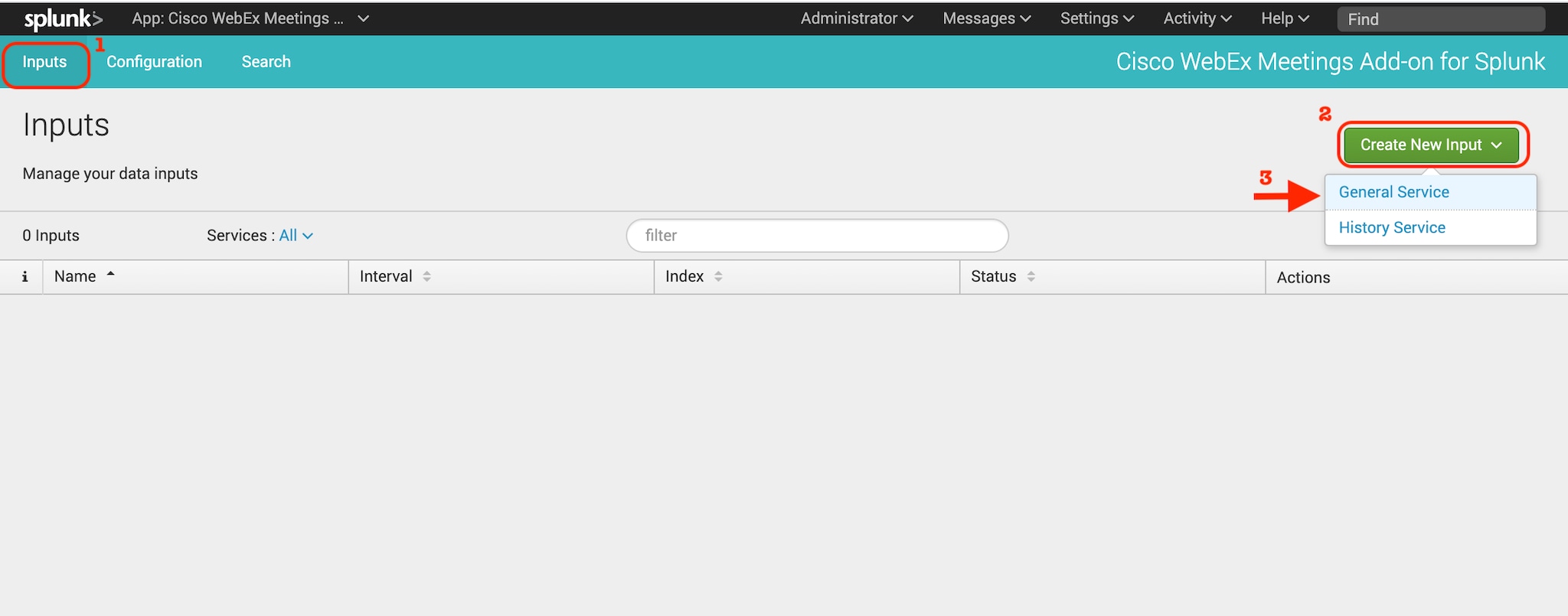
Task: Open the Settings menu
Action: 1097,18
